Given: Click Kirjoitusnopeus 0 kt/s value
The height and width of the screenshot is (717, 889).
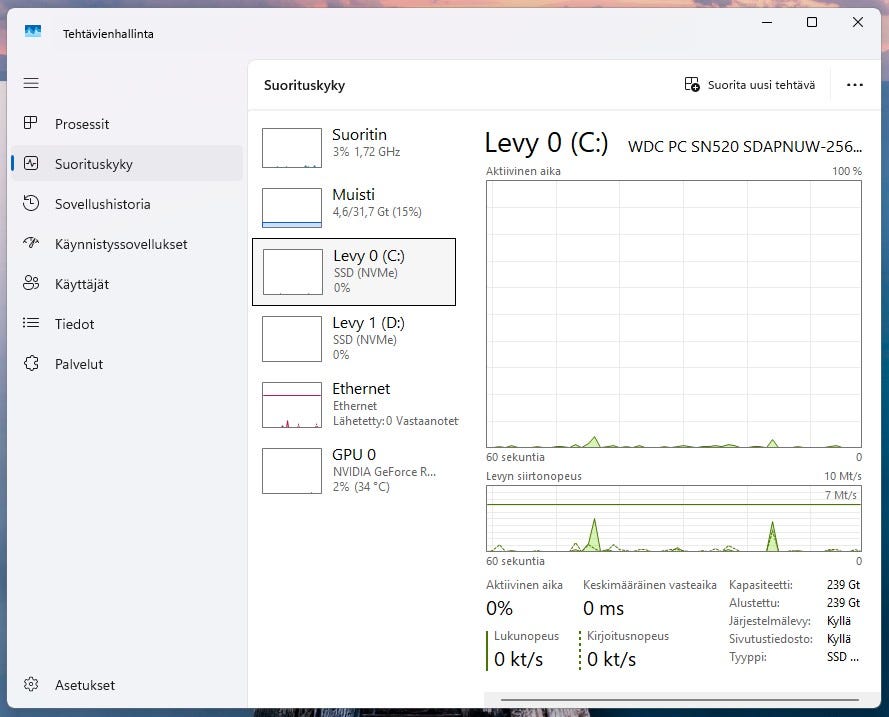Looking at the screenshot, I should point(611,659).
